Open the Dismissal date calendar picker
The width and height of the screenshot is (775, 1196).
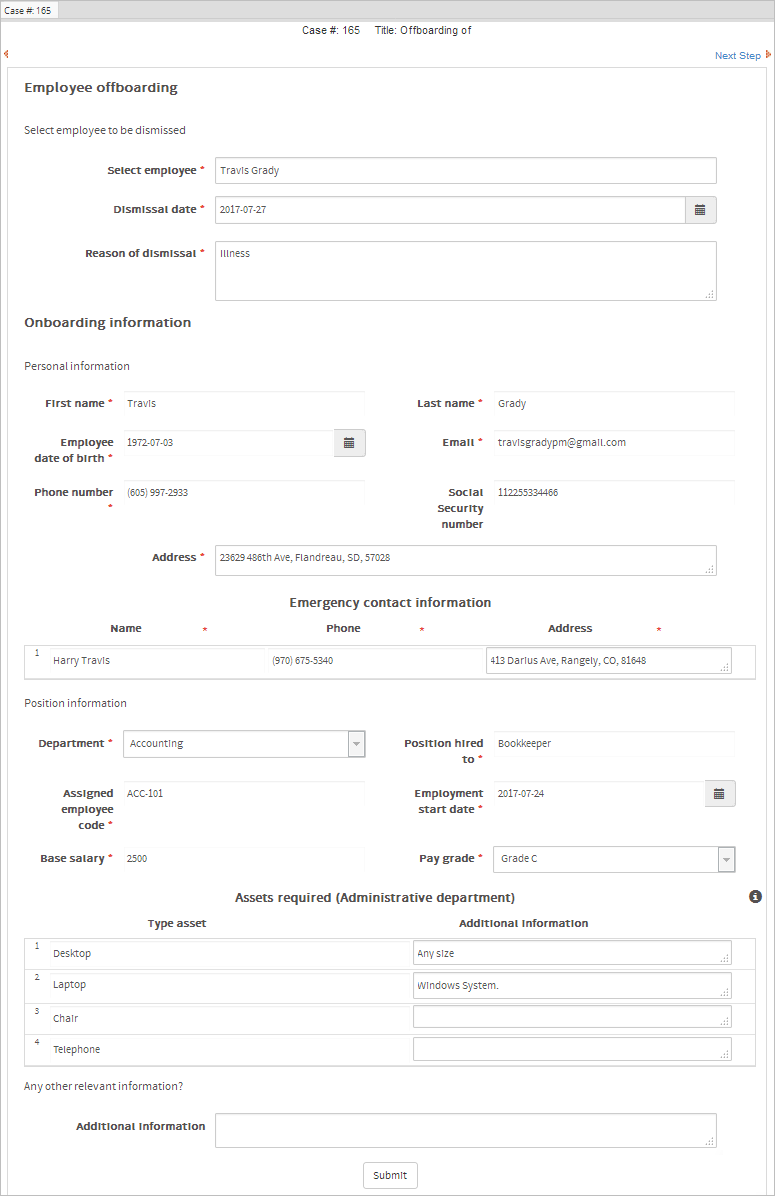pyautogui.click(x=700, y=210)
